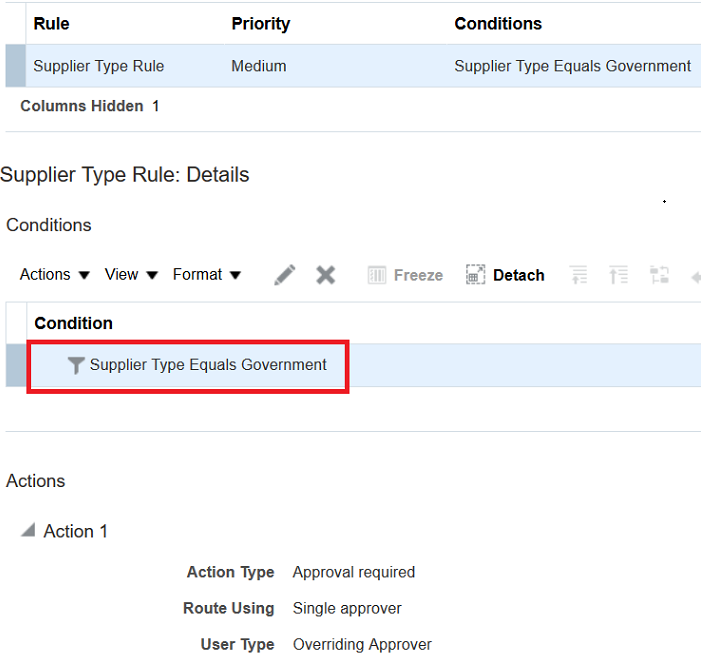Open the Format dropdown menu
701x661 pixels.
click(207, 274)
